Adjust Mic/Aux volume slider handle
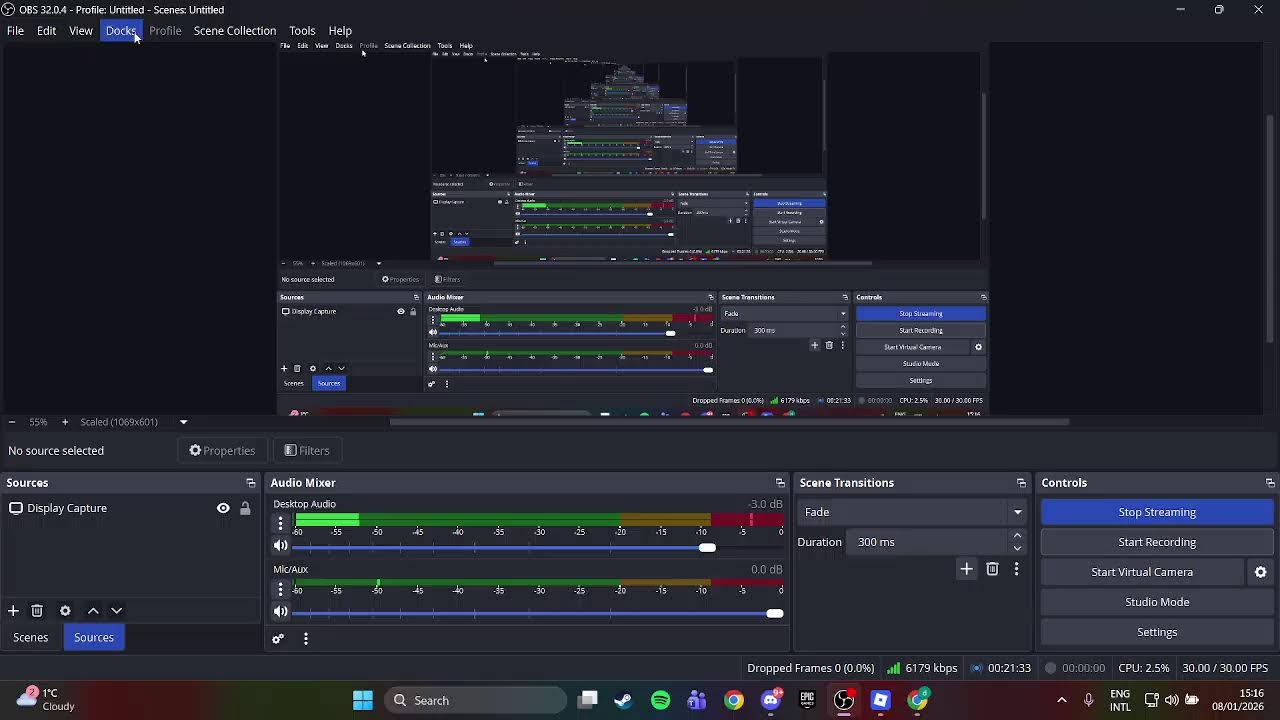Image resolution: width=1280 pixels, height=720 pixels. click(x=775, y=613)
